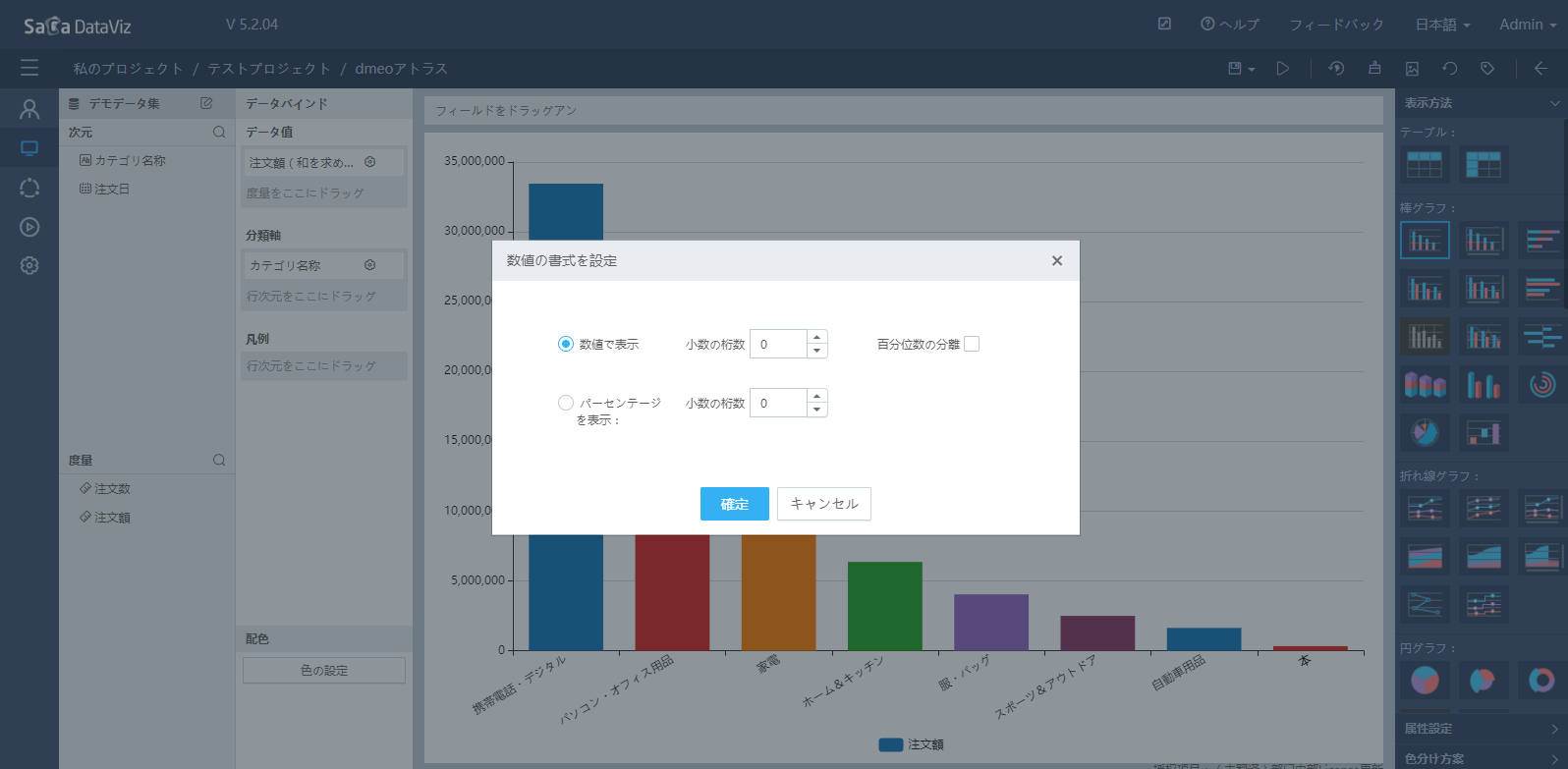Confirm with the 確定 button
The height and width of the screenshot is (769, 1568).
(735, 504)
